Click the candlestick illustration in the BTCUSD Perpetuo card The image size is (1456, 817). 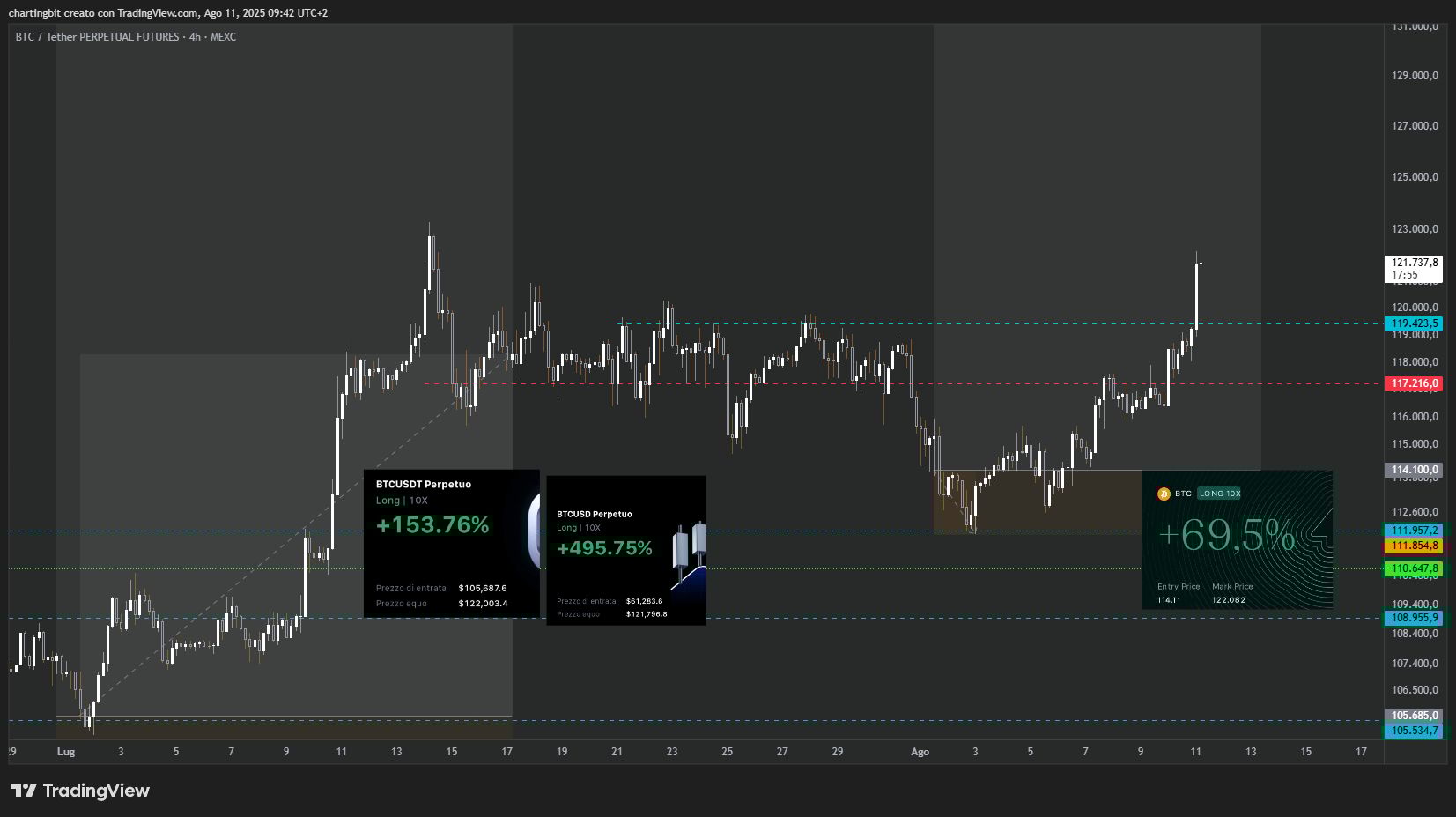(x=689, y=554)
